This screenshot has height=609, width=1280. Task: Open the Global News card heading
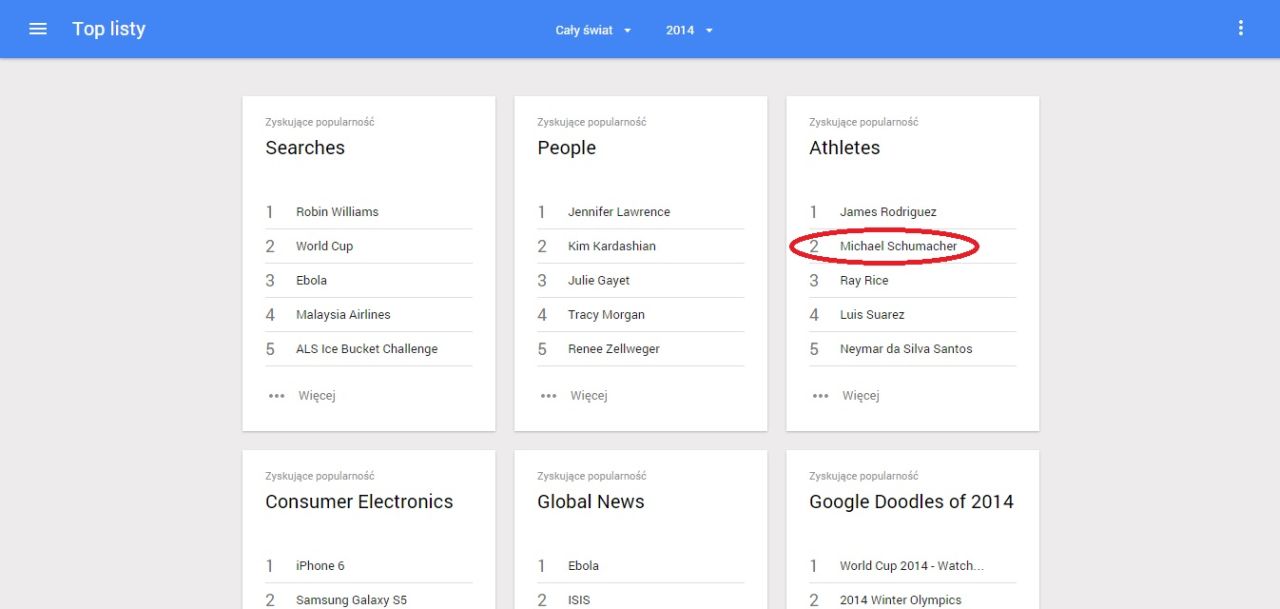point(591,501)
